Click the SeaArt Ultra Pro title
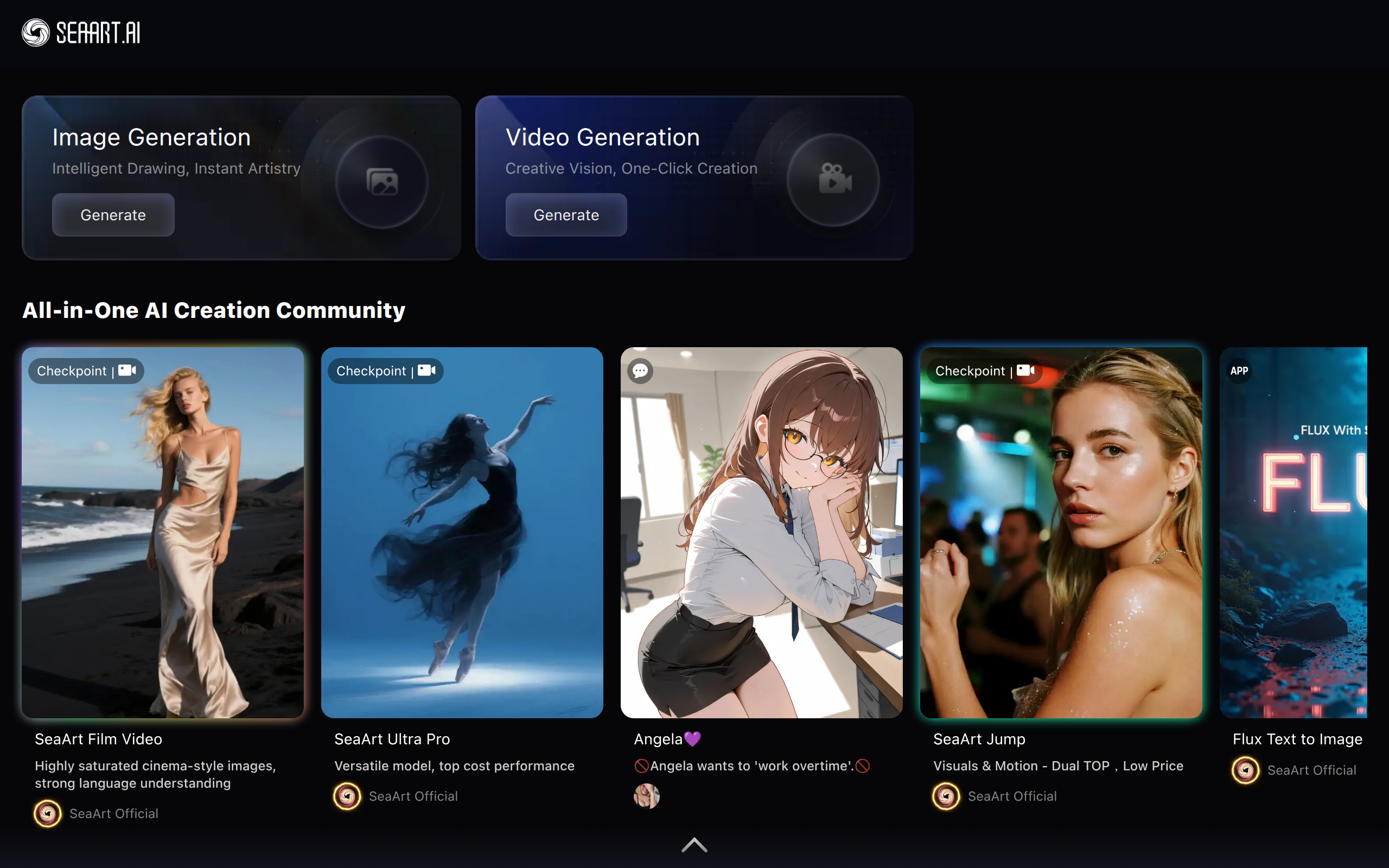 click(x=392, y=739)
